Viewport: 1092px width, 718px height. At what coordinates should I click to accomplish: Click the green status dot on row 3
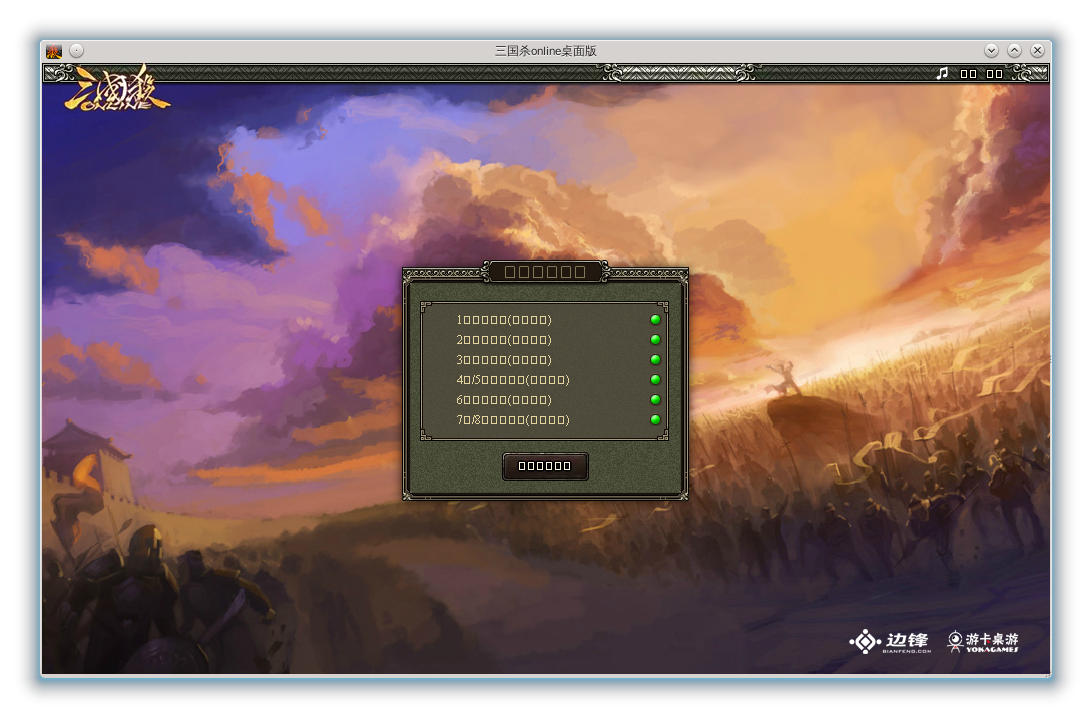tap(655, 360)
